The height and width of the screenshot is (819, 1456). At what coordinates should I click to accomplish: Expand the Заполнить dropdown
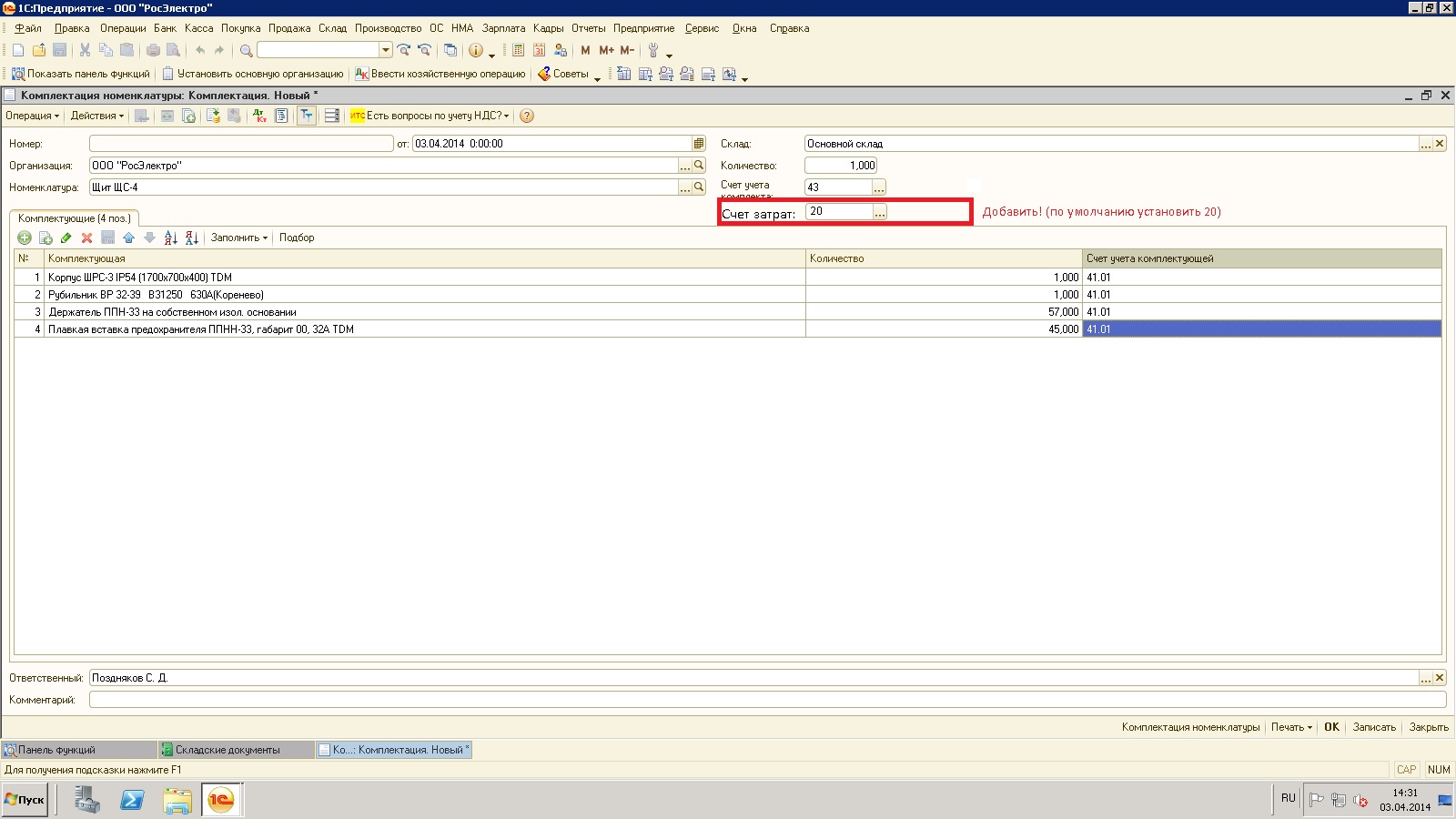[x=238, y=238]
